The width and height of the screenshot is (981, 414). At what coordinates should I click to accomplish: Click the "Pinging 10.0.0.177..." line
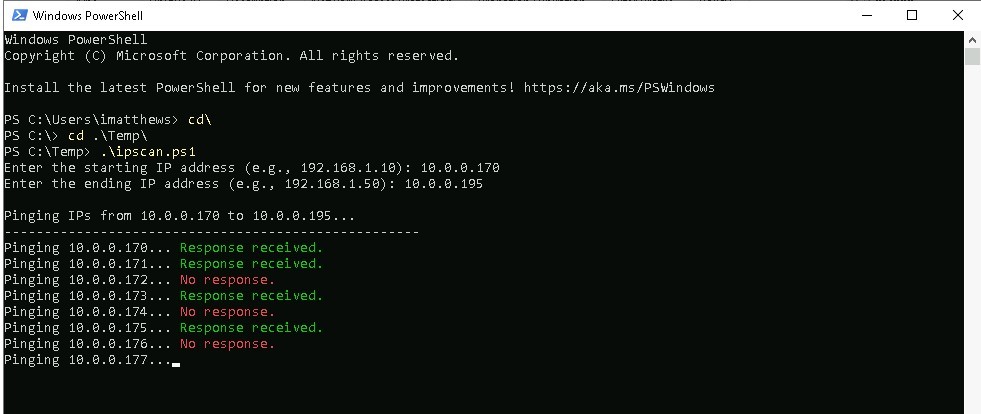(x=88, y=360)
